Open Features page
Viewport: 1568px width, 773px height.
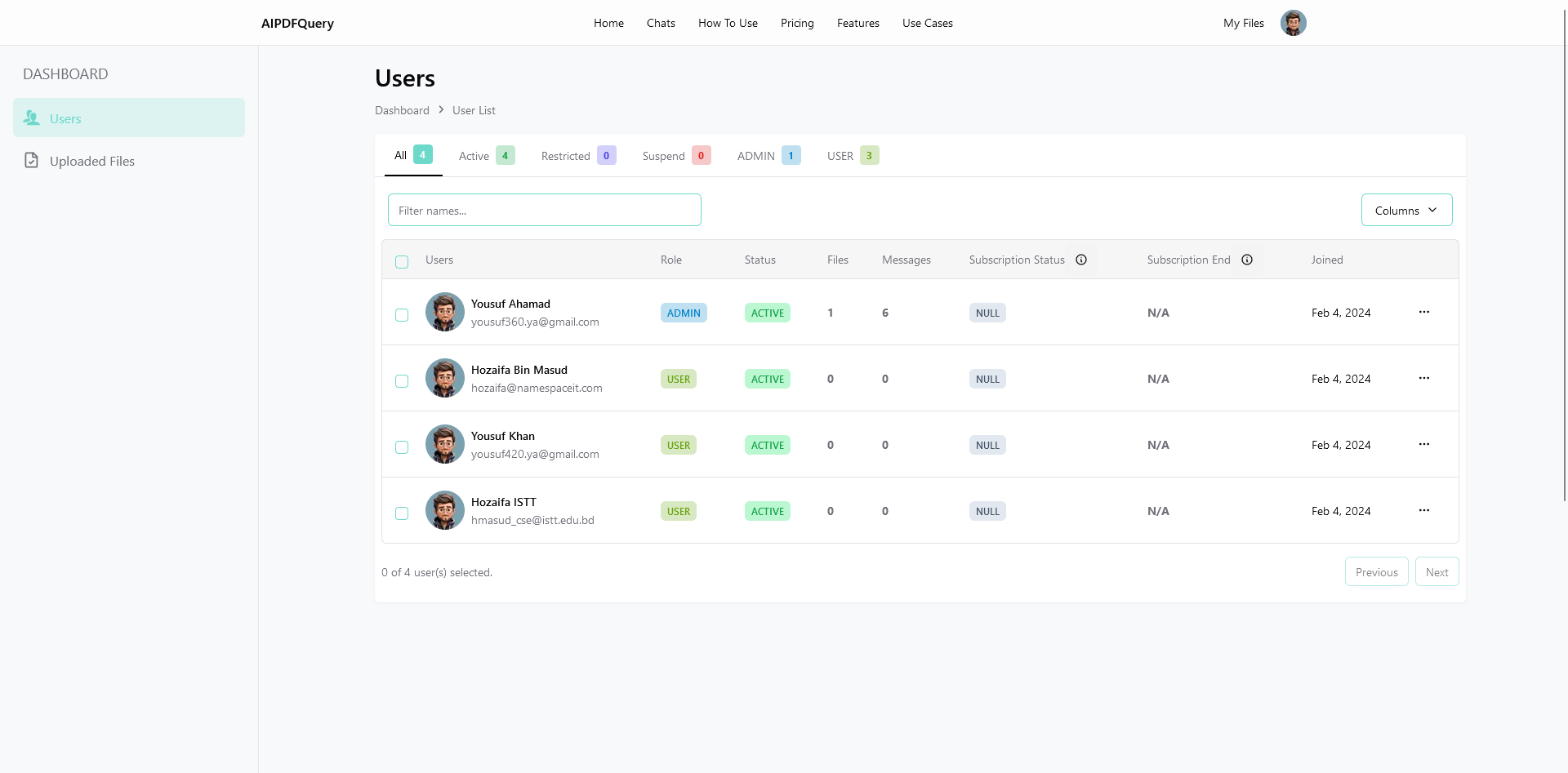coord(858,23)
